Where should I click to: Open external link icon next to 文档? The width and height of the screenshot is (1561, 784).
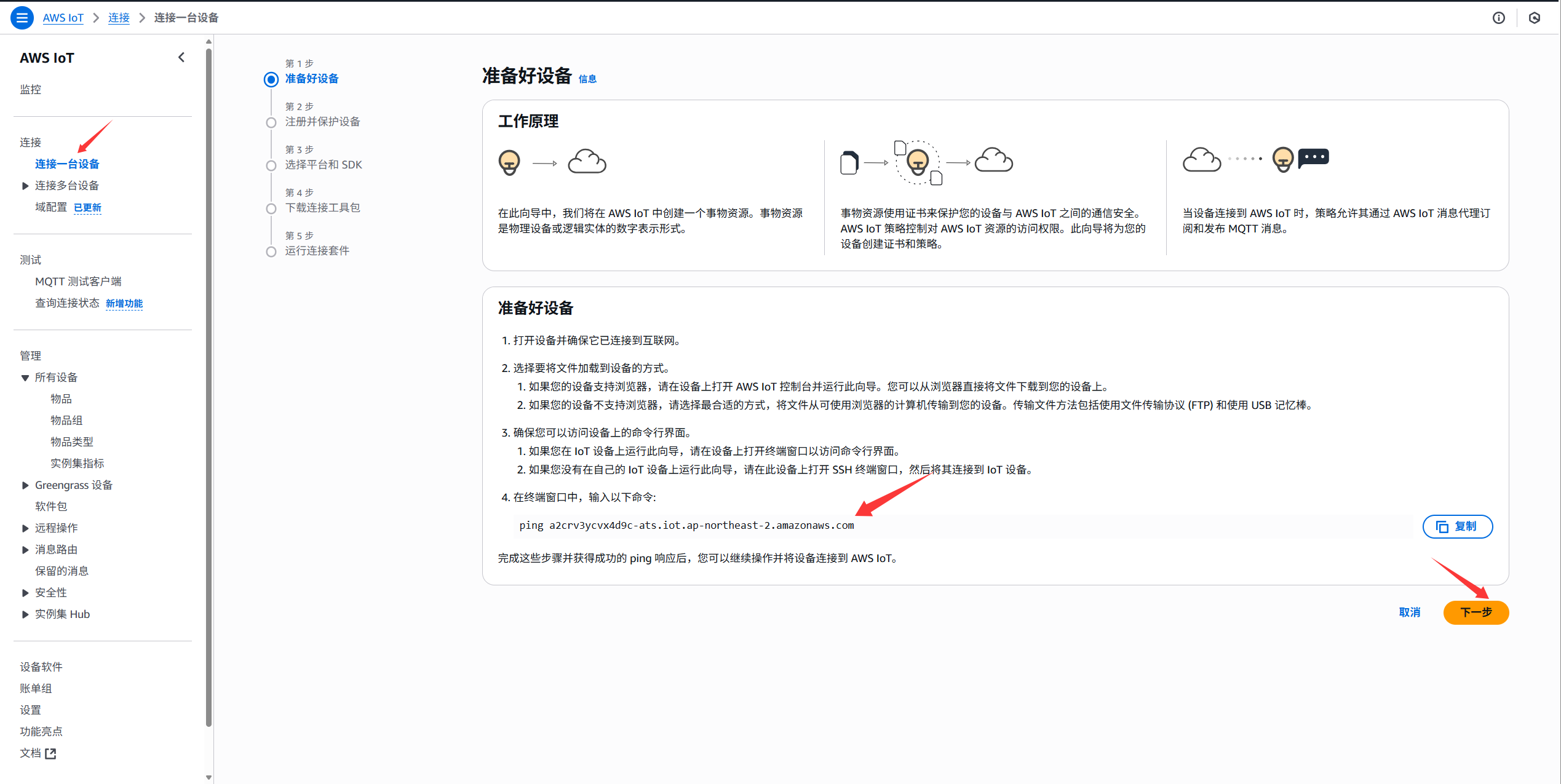tap(50, 753)
